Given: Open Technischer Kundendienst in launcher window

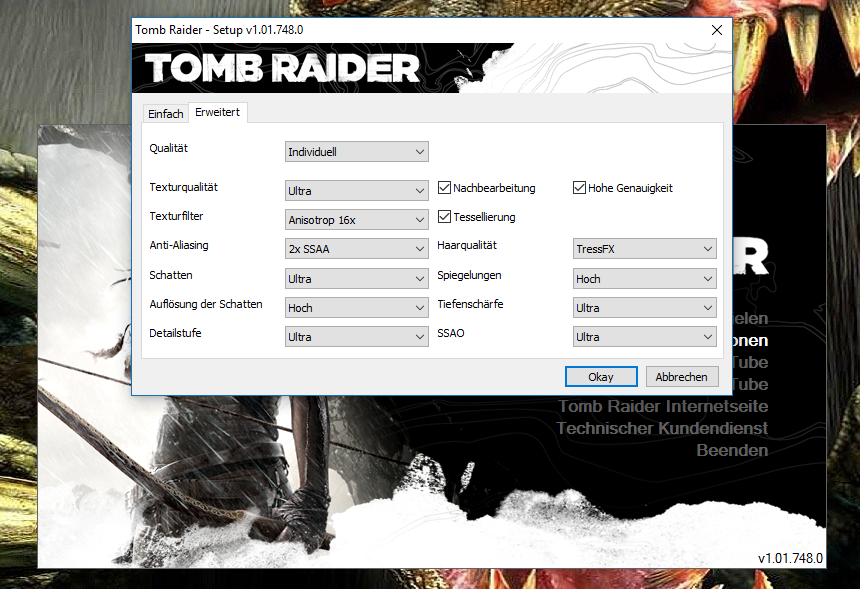Looking at the screenshot, I should (x=662, y=428).
